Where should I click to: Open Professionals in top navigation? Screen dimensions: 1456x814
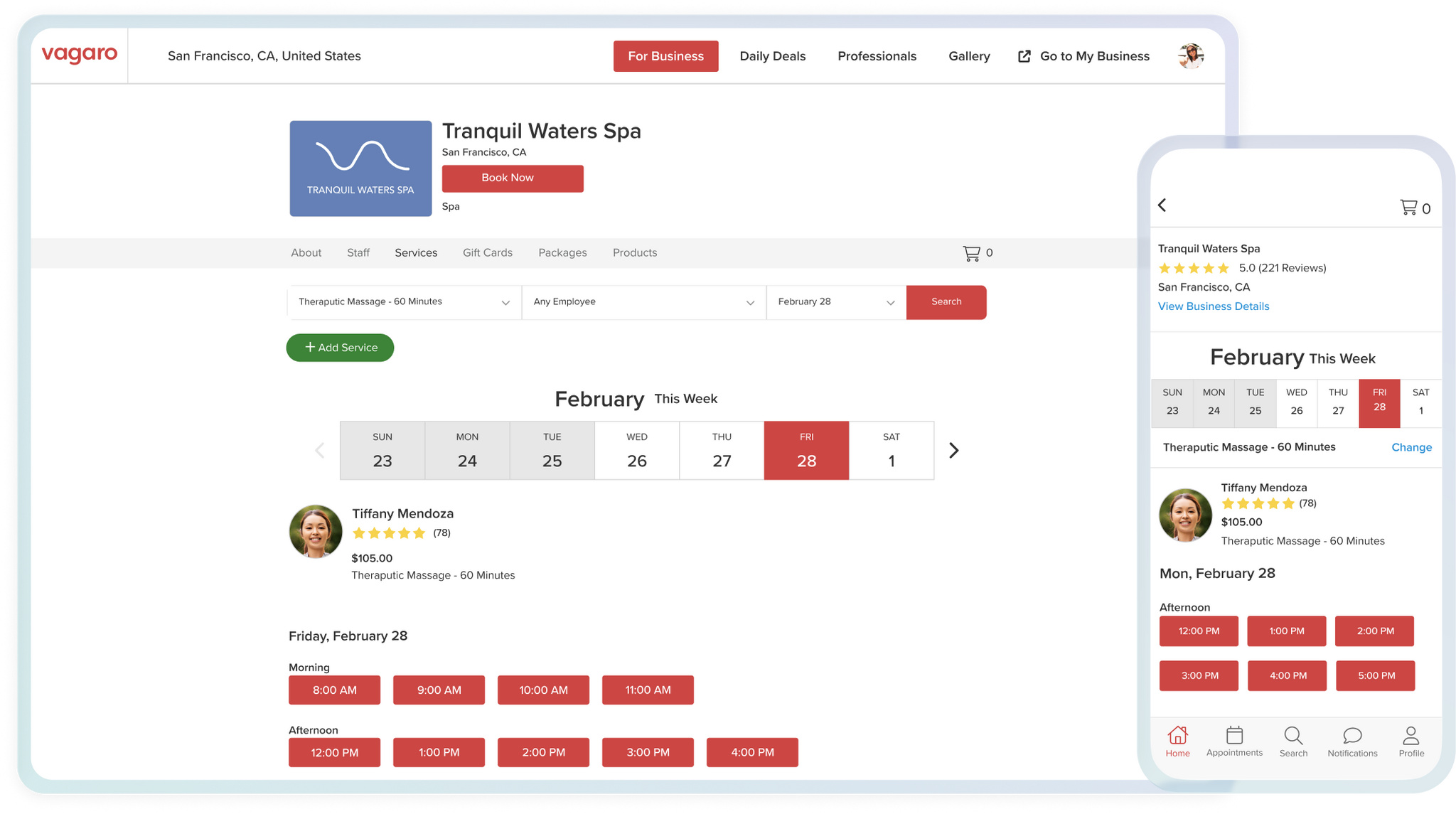(877, 56)
